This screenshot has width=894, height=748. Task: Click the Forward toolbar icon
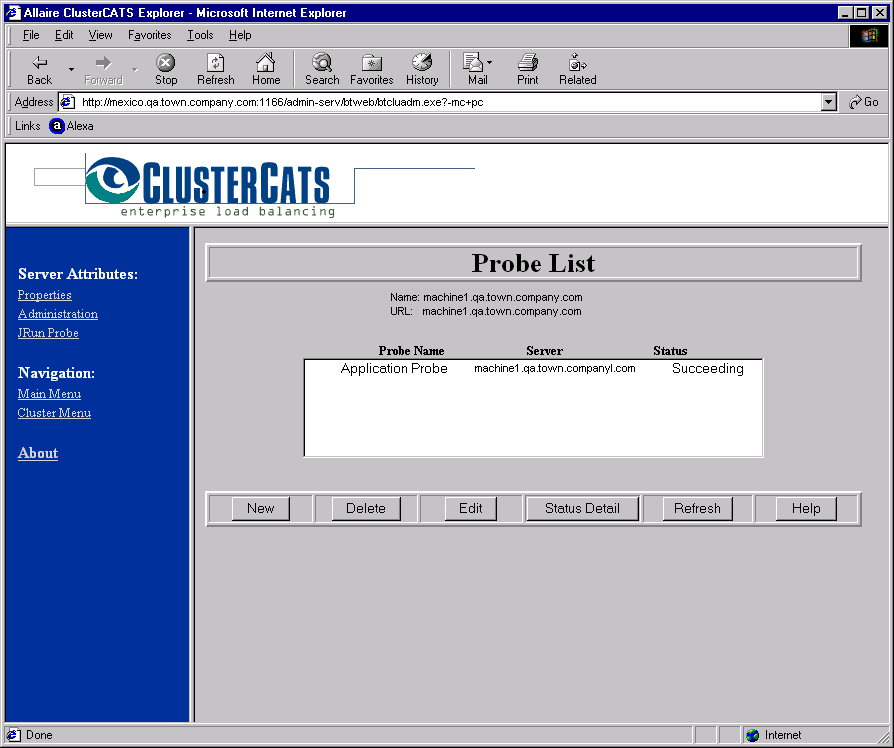point(103,70)
